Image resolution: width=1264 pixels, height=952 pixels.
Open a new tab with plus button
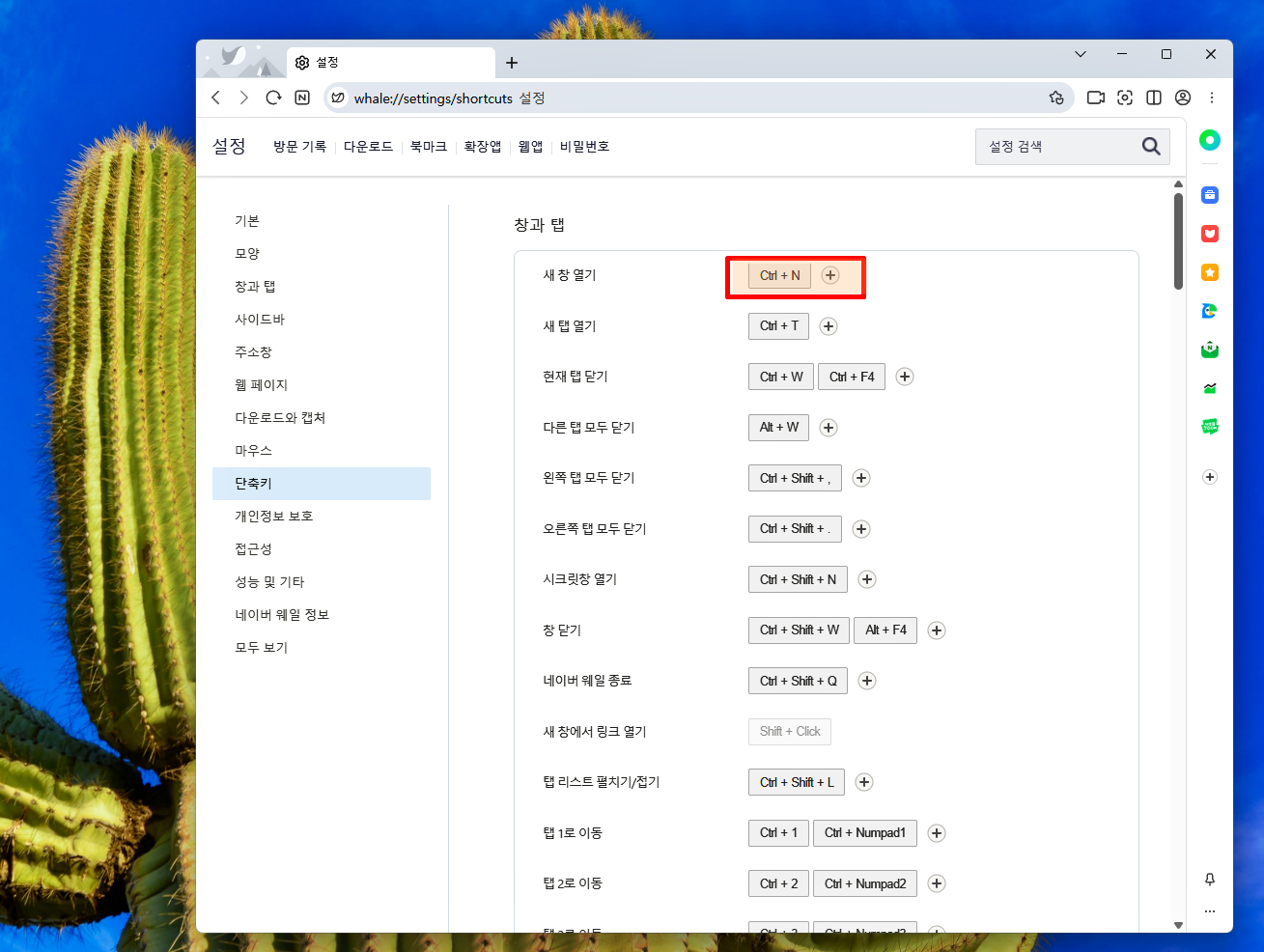512,63
